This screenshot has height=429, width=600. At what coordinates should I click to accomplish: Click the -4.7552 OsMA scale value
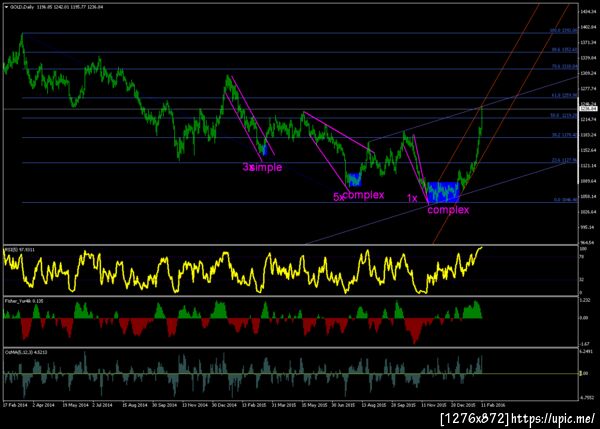pyautogui.click(x=587, y=397)
